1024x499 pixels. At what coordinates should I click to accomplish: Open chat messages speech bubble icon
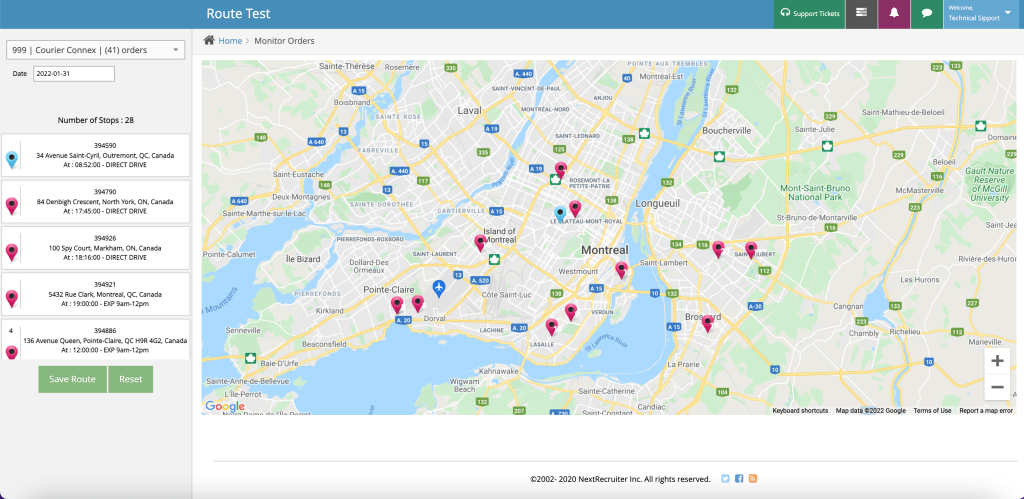[927, 14]
